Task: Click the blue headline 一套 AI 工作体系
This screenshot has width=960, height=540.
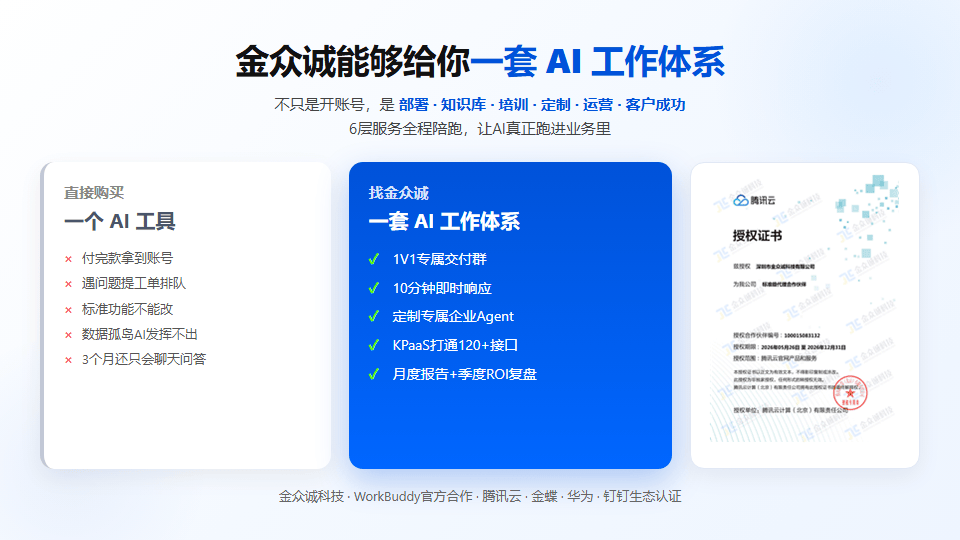Action: click(598, 62)
